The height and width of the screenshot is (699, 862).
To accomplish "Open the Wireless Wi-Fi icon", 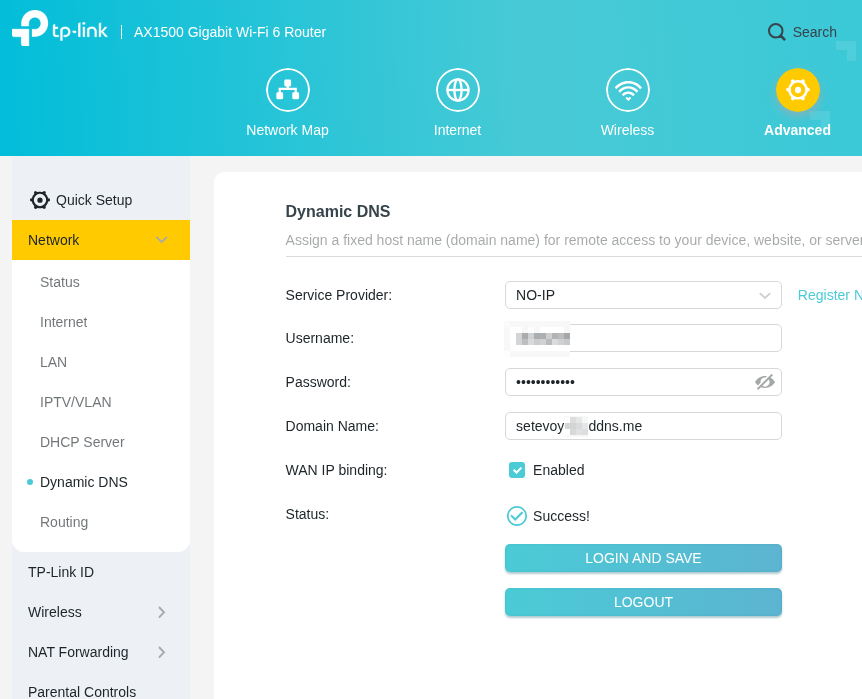I will point(627,90).
